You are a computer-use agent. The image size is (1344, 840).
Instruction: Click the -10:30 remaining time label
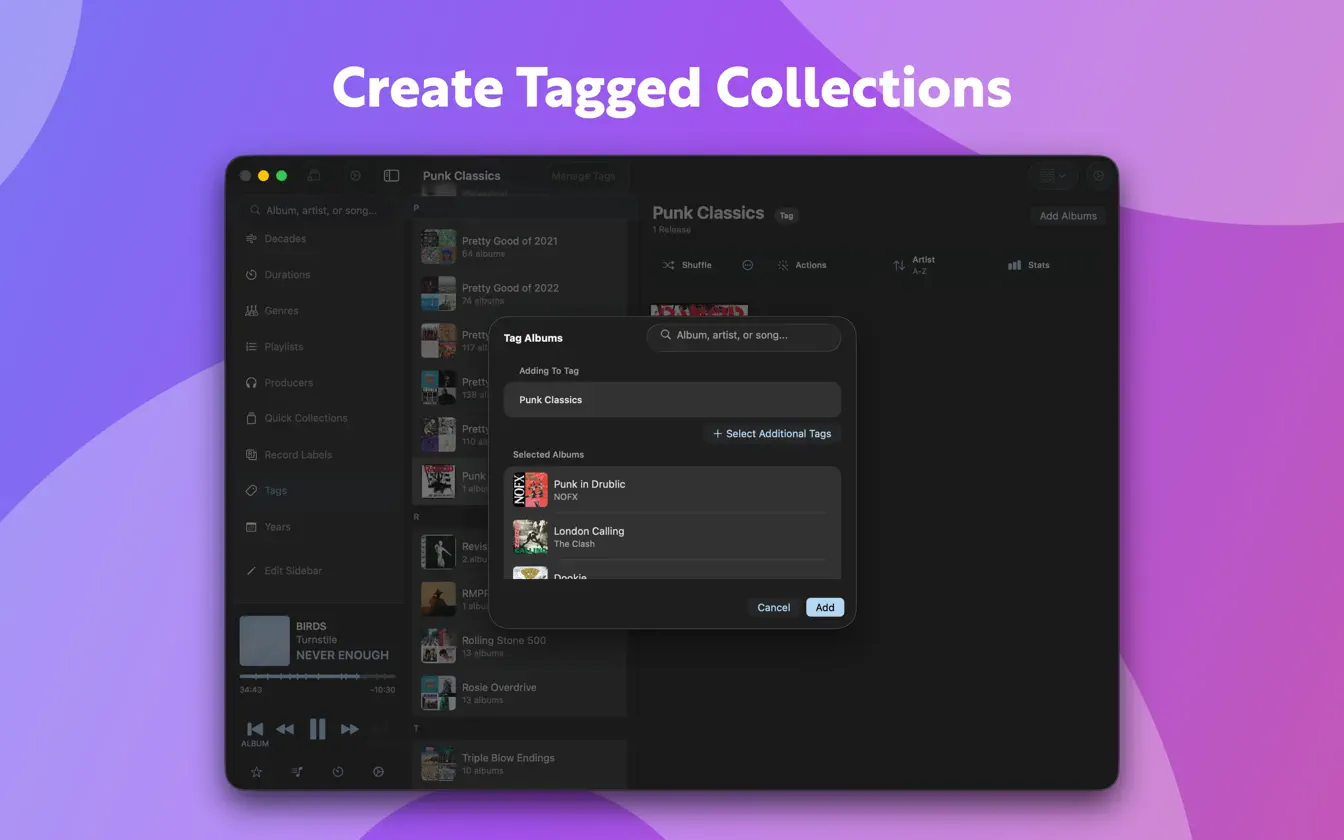(383, 690)
